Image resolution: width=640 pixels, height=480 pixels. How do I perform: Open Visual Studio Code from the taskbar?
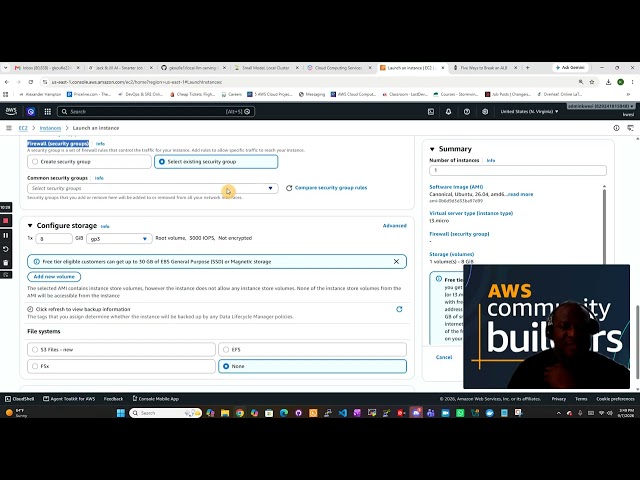[342, 413]
